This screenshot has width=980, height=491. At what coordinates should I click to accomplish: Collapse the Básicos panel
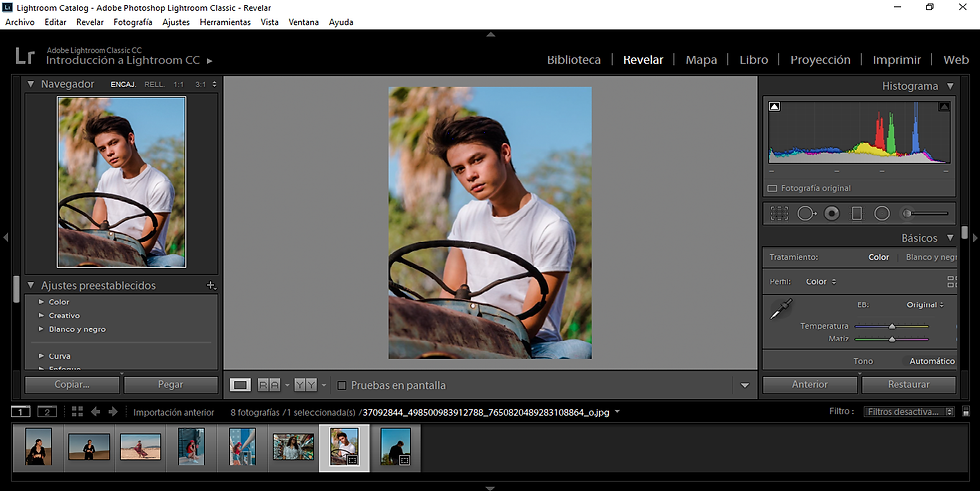[950, 238]
